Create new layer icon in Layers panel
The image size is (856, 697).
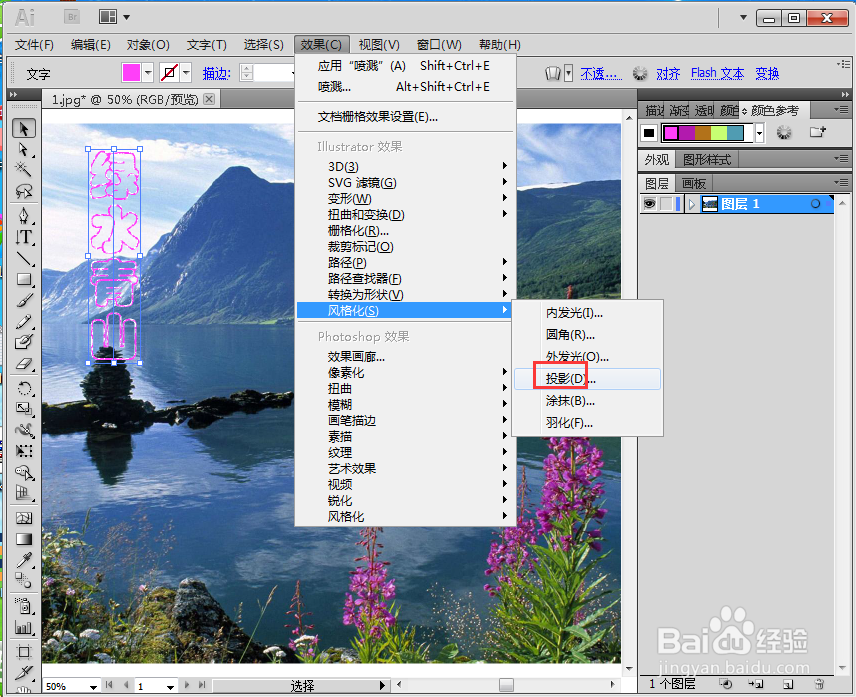pyautogui.click(x=788, y=684)
